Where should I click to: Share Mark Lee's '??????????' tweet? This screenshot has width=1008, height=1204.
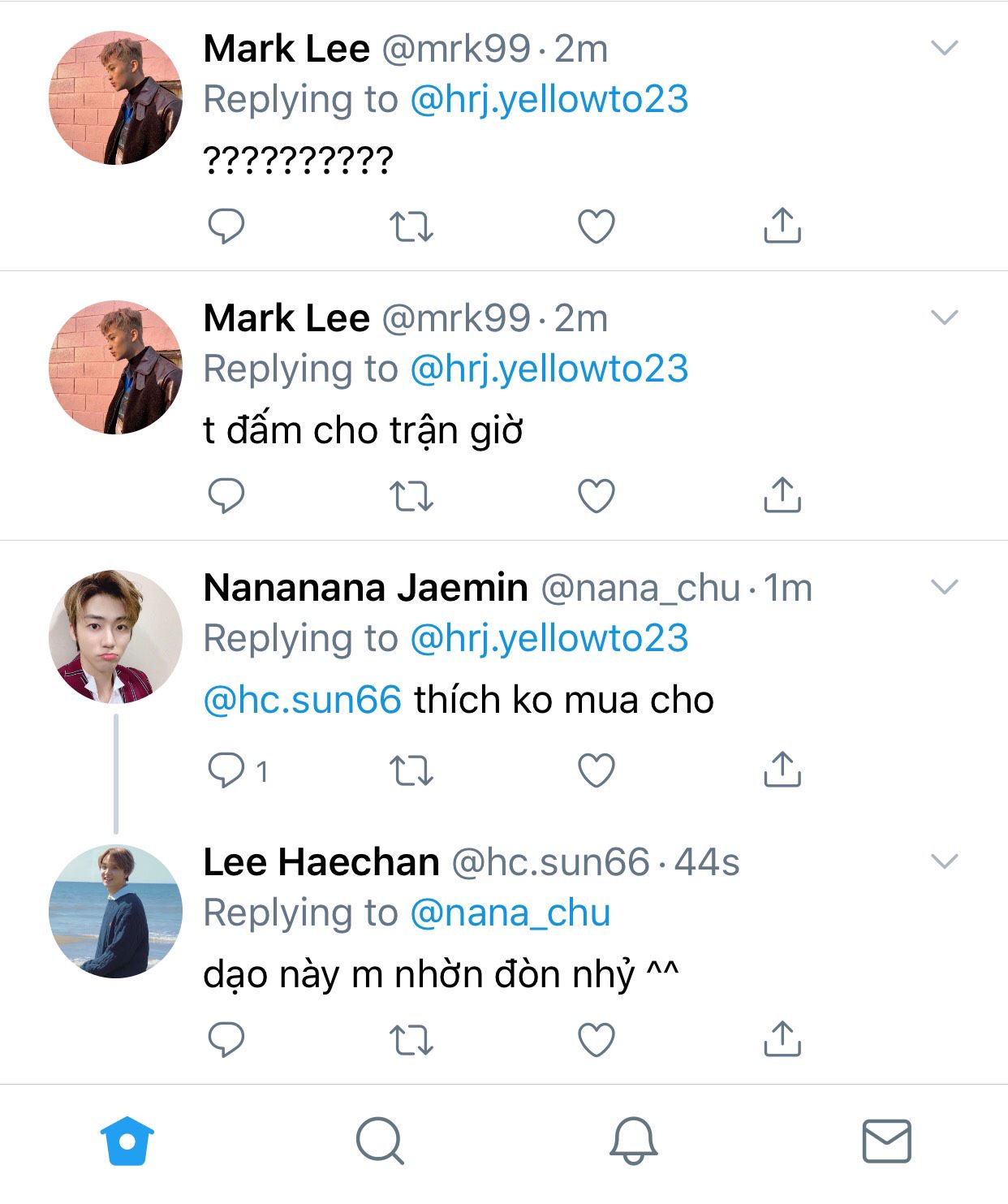pyautogui.click(x=782, y=227)
